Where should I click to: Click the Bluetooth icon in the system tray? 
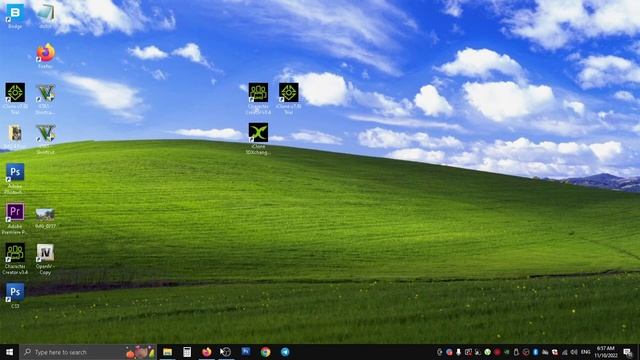[x=536, y=352]
